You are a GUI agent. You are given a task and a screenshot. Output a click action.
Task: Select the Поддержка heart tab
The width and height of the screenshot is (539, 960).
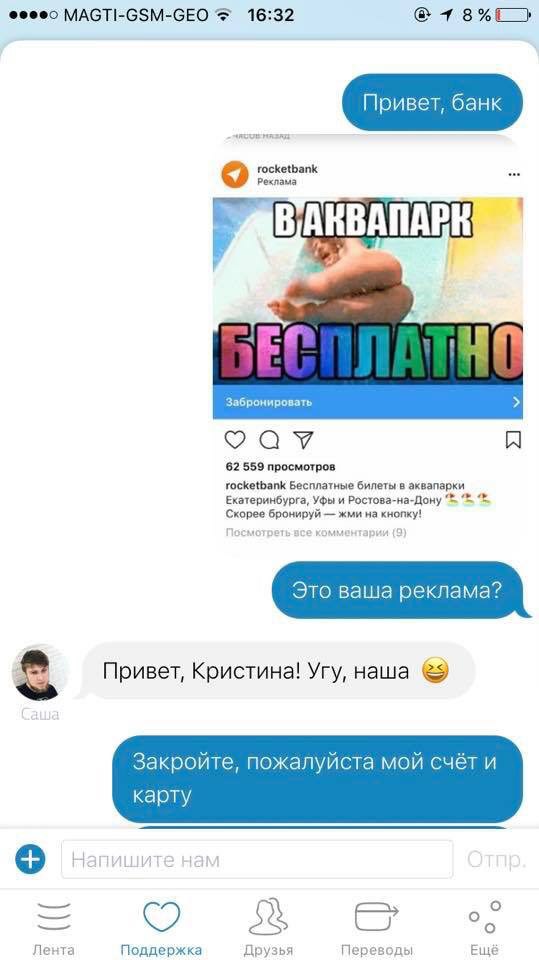coord(161,927)
